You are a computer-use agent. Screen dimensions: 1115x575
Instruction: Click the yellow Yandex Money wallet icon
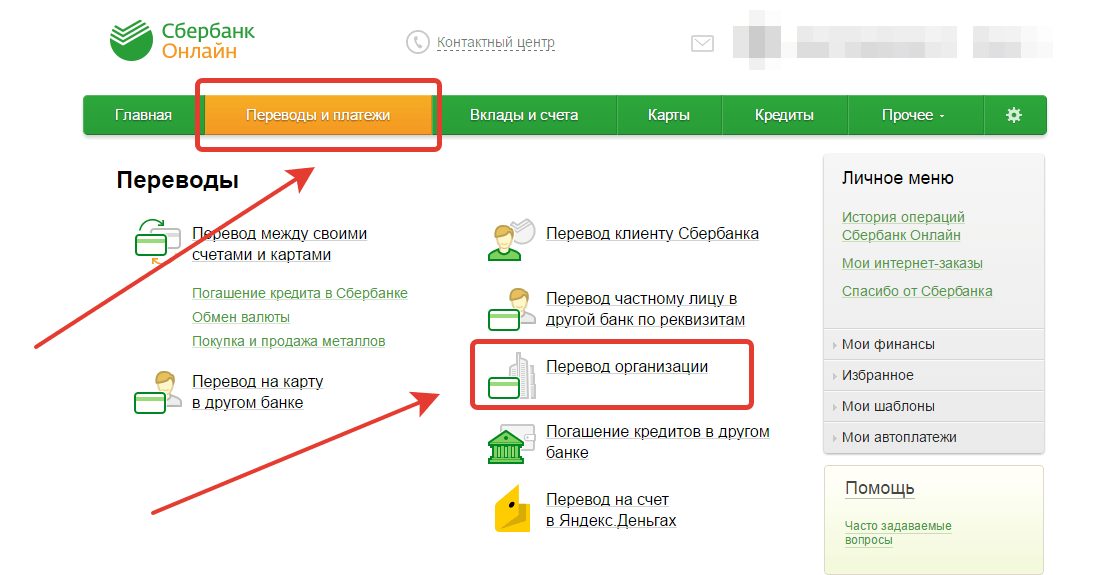click(x=513, y=508)
